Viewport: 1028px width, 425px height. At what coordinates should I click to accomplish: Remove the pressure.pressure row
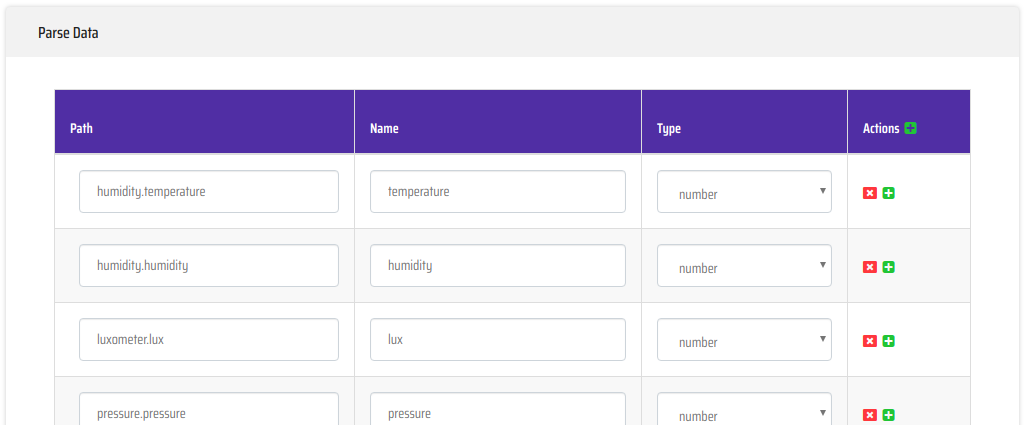tap(869, 415)
